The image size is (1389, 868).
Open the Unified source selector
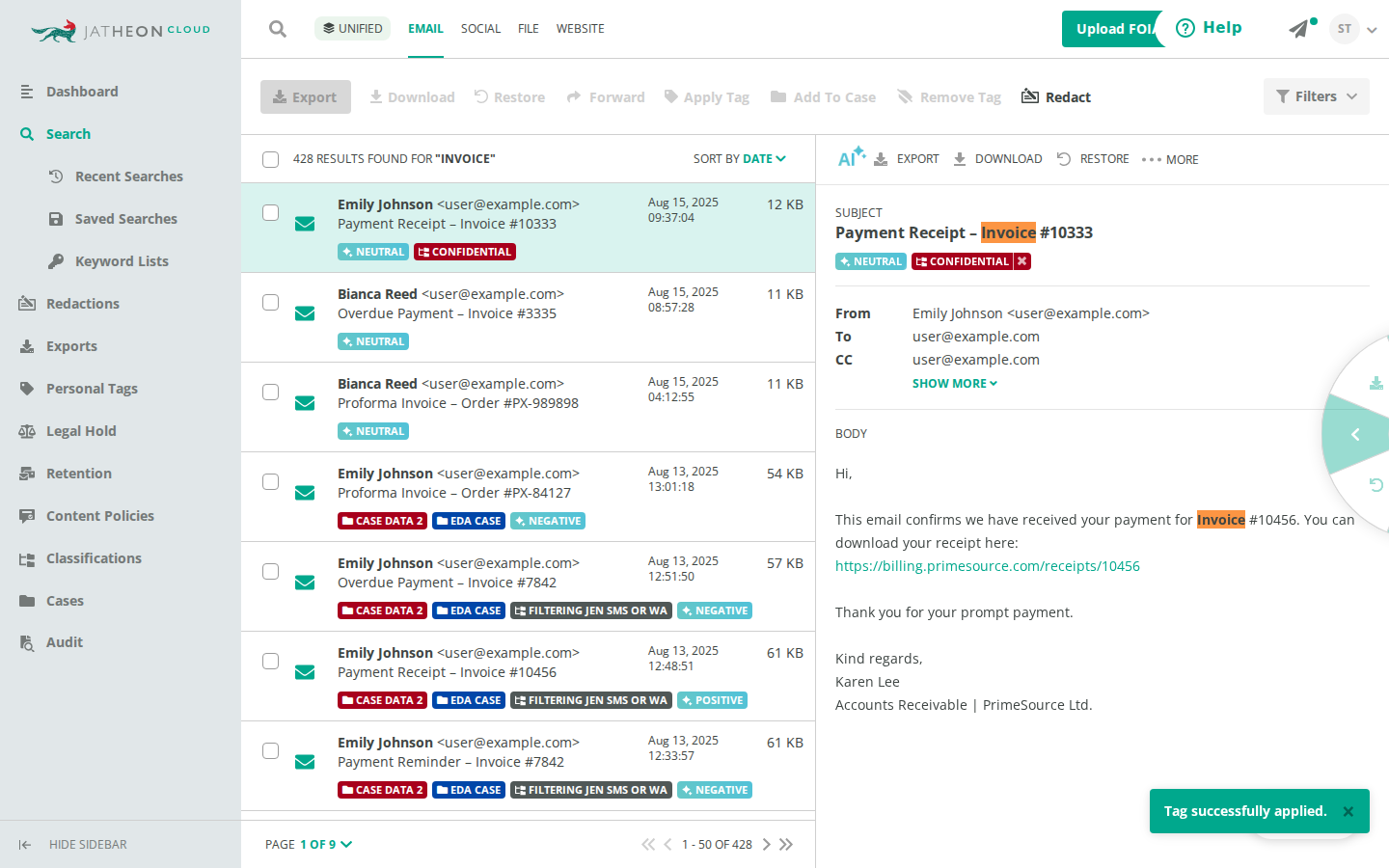pyautogui.click(x=352, y=28)
